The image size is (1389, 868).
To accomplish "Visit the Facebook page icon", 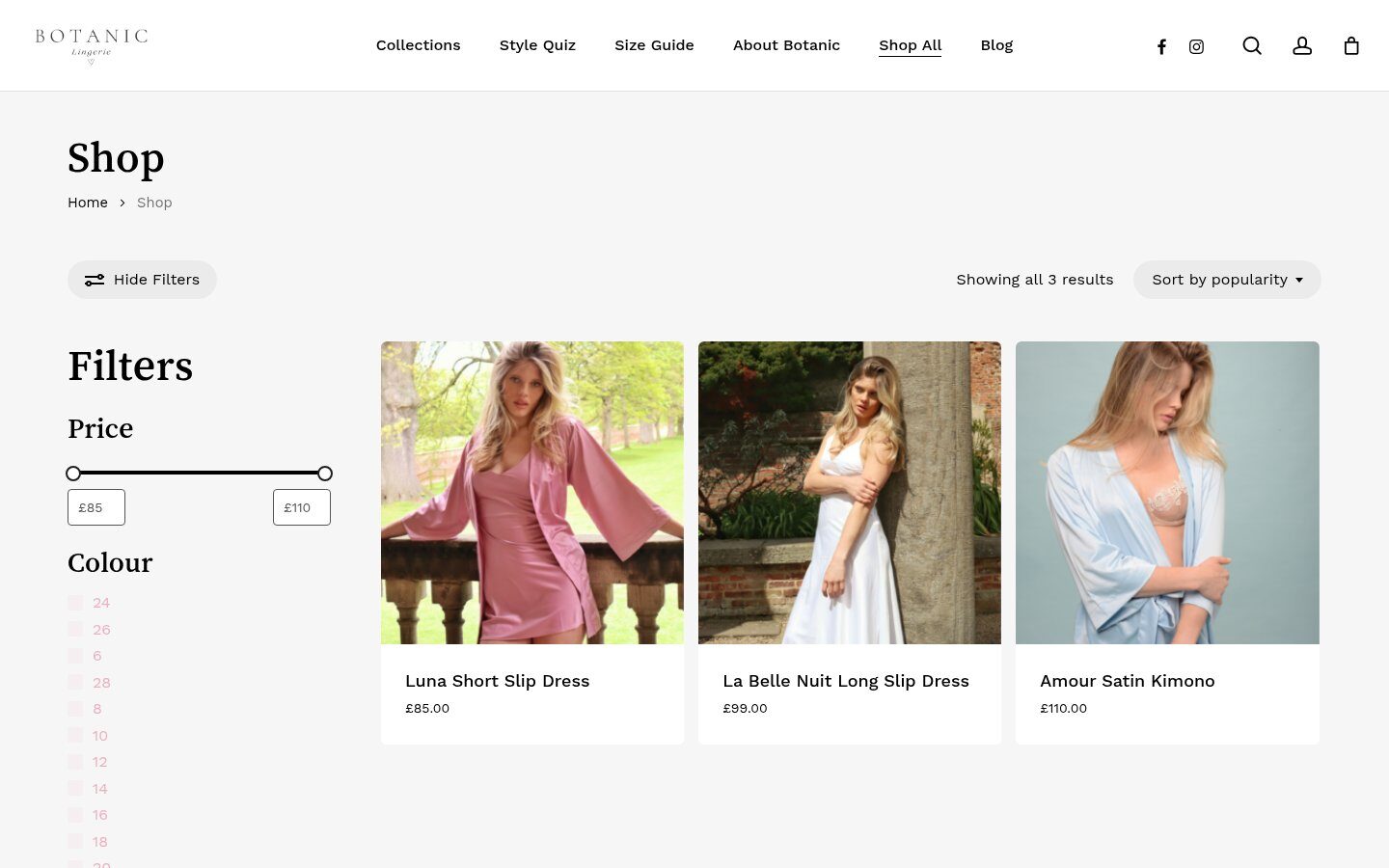I will coord(1162,46).
